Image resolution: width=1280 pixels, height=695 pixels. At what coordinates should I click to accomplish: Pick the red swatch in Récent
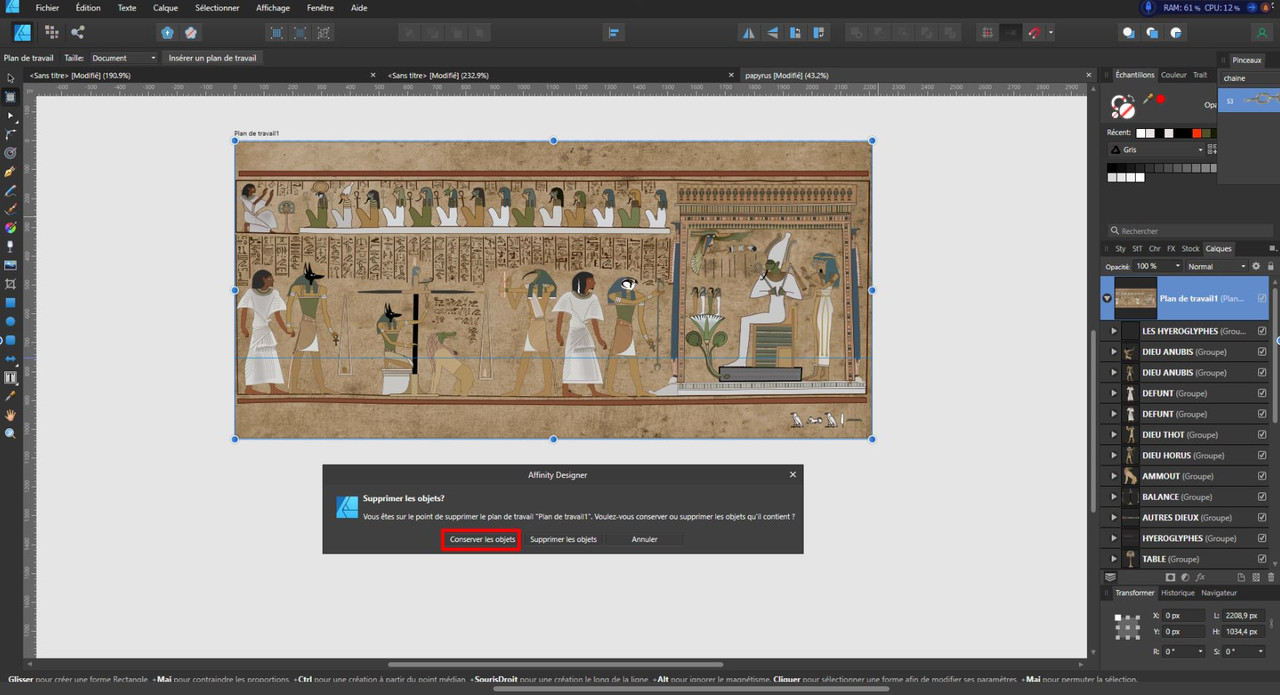coord(1197,133)
